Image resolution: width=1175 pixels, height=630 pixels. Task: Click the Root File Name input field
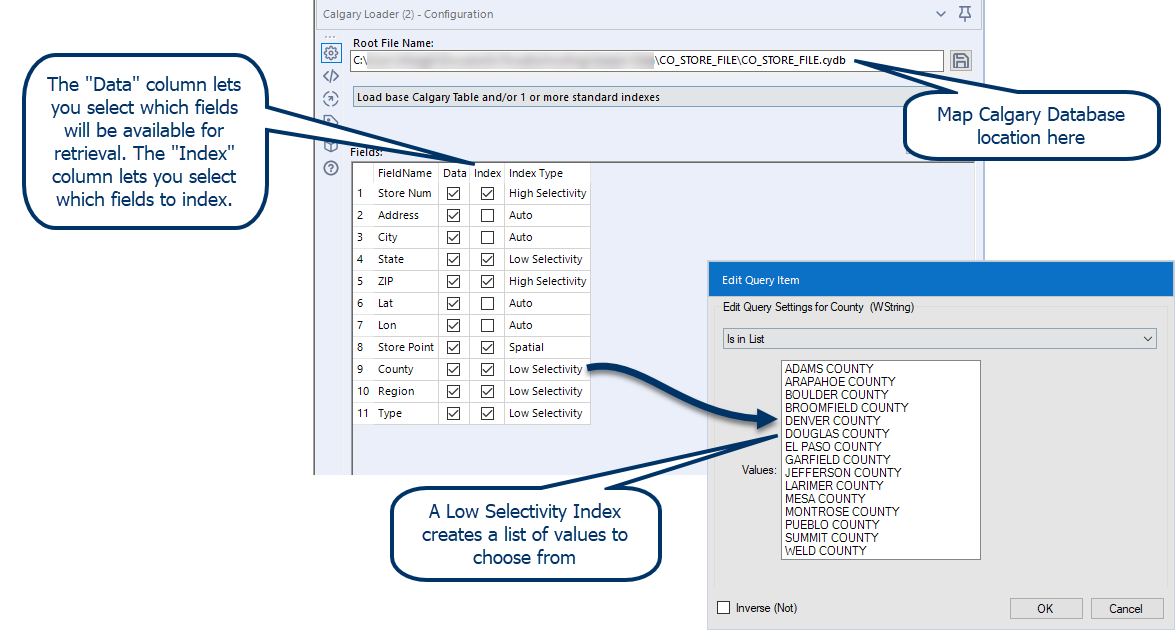tap(650, 60)
